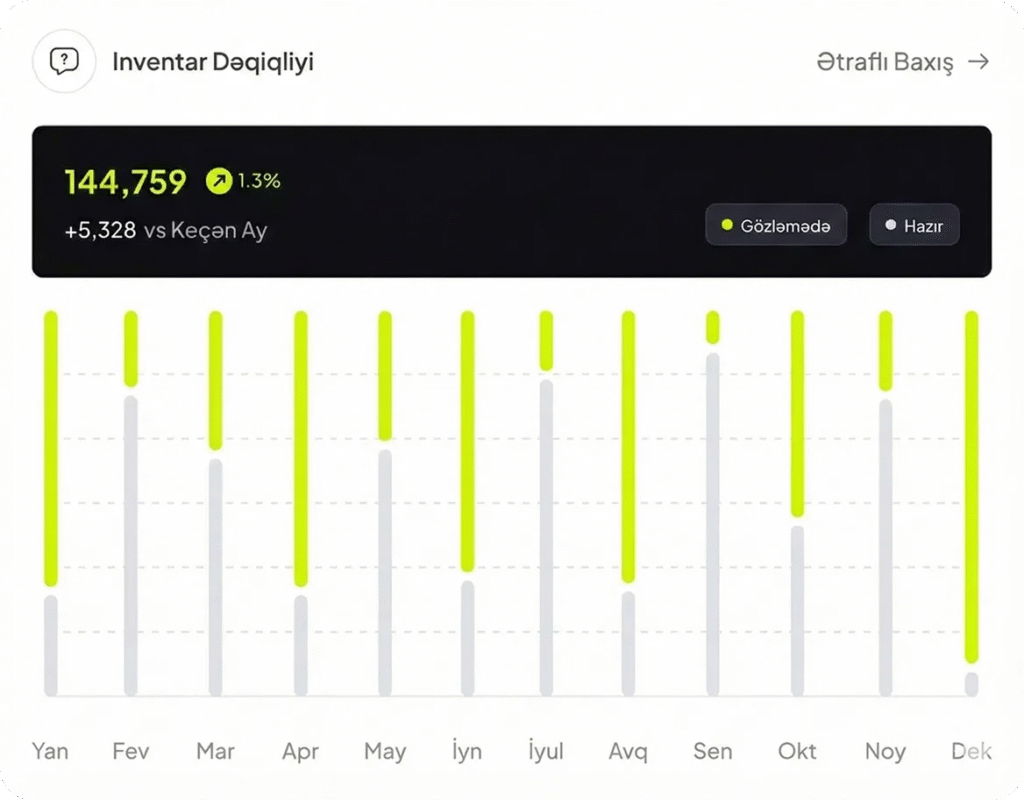Screen dimensions: 1024x800
Task: Toggle the Hazır legend filter
Action: click(914, 225)
